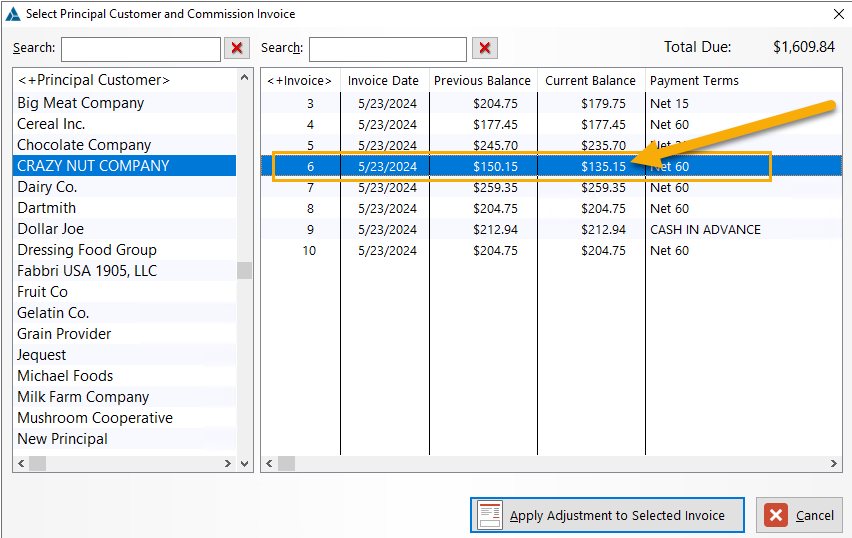852x538 pixels.
Task: Select Fruit Co customer
Action: point(125,292)
